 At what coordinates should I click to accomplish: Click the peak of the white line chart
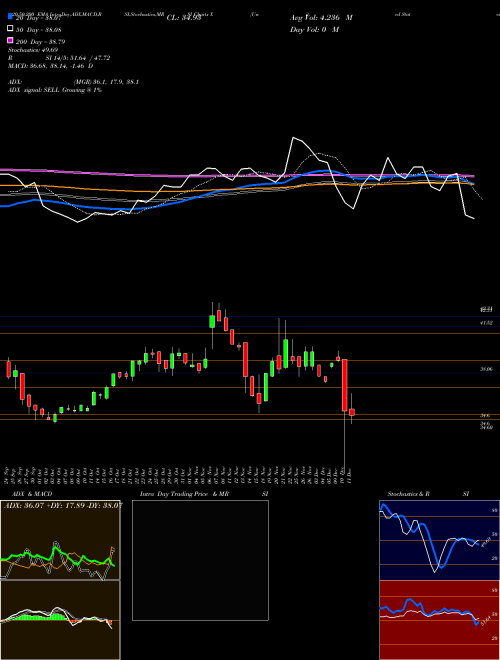(293, 138)
